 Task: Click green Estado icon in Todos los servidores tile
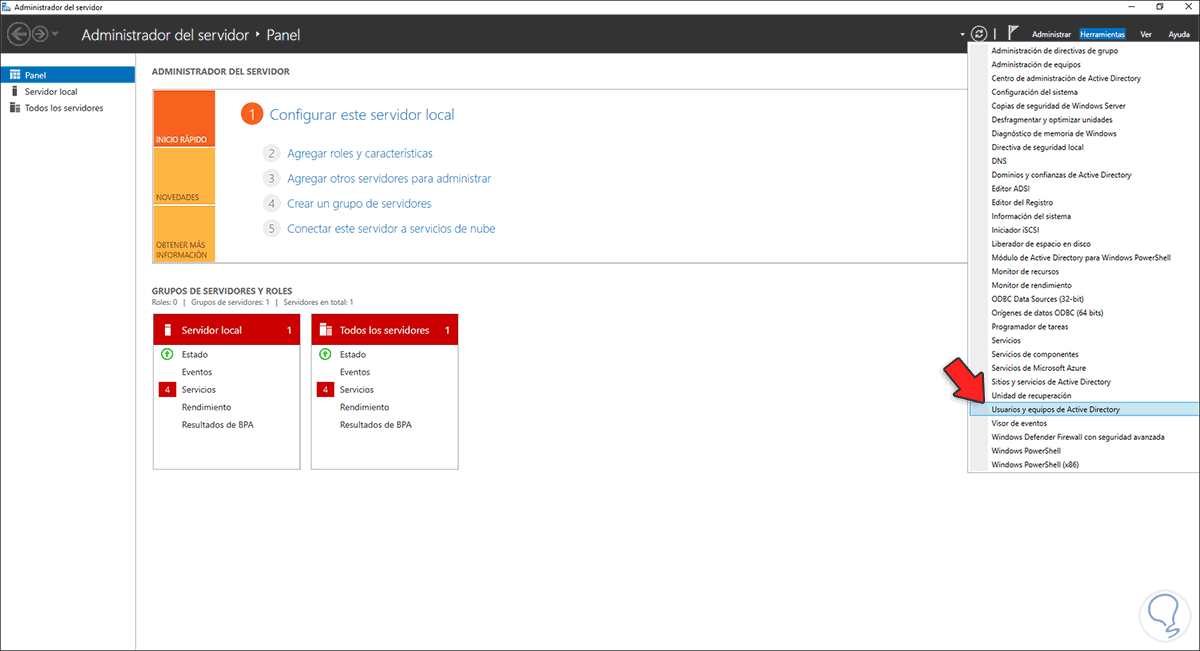325,354
